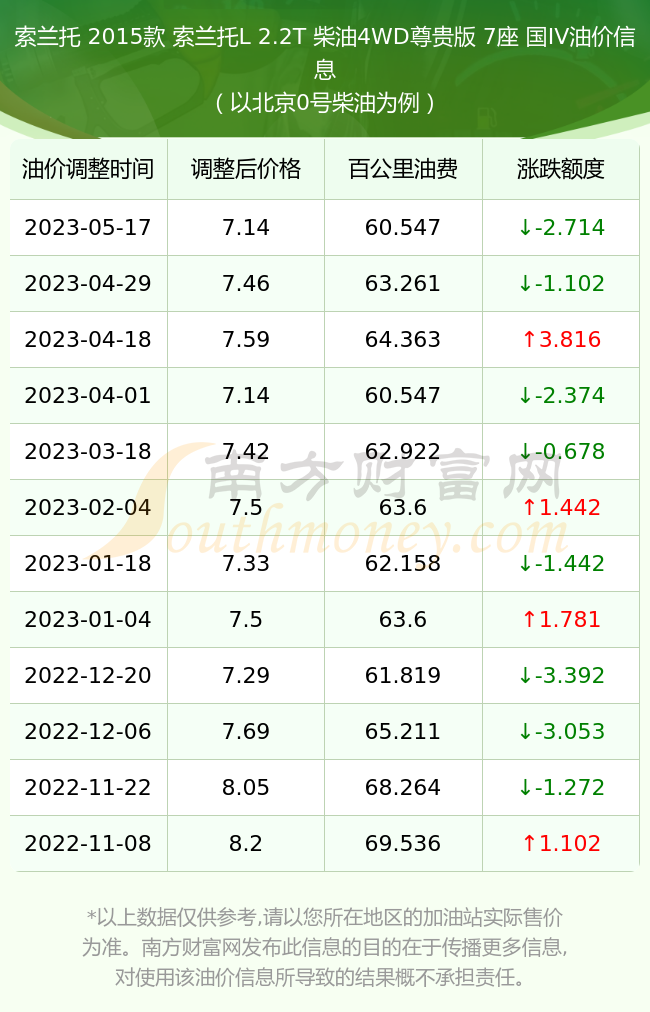The image size is (650, 1012).
Task: Click price 8.05 in the 2022-11-22 row
Action: (246, 787)
